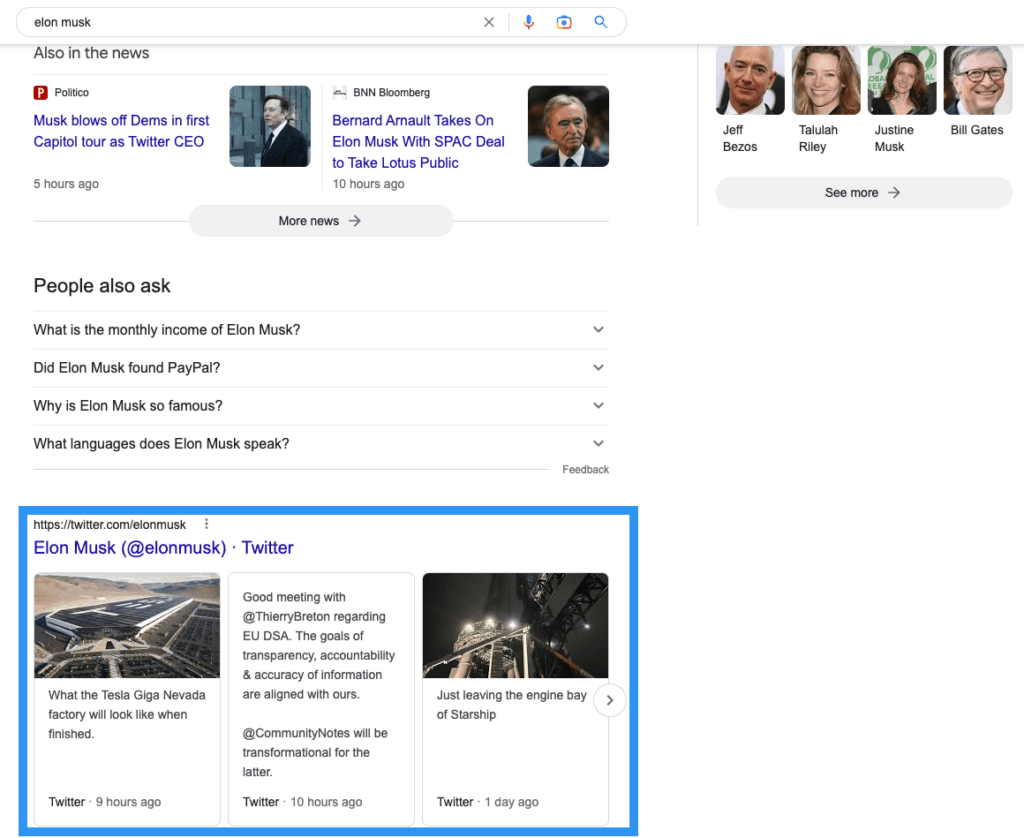Click the "Jeff Bezos" name label
1024x838 pixels.
tap(740, 138)
